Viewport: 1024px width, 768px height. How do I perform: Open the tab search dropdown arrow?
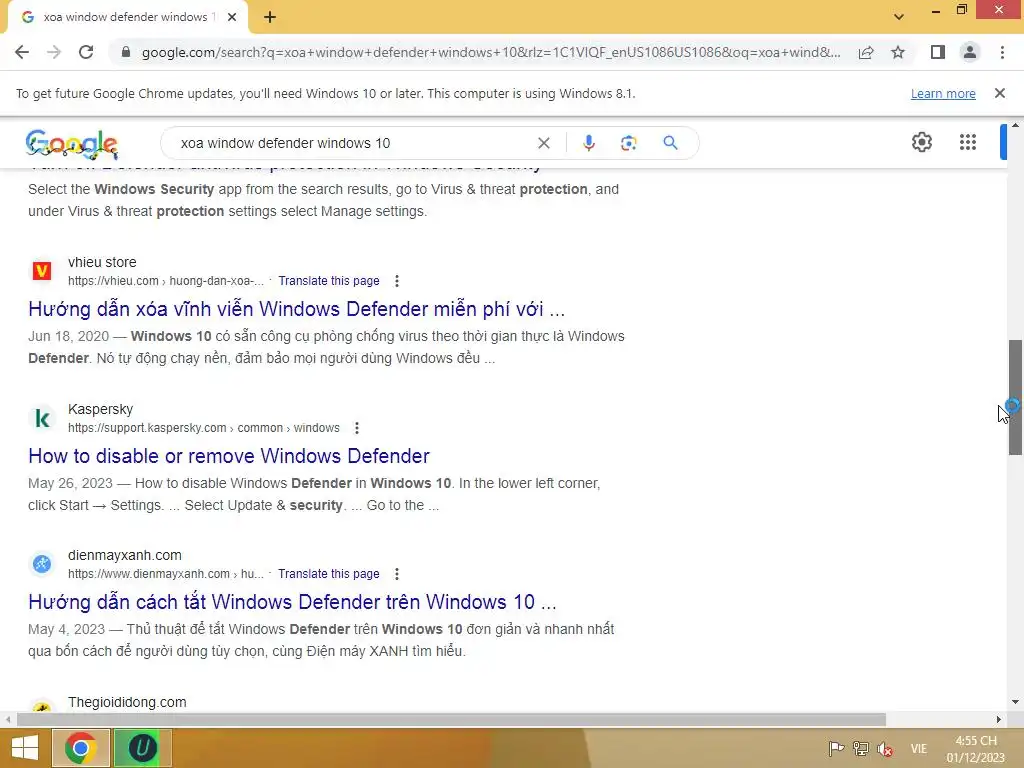899,17
